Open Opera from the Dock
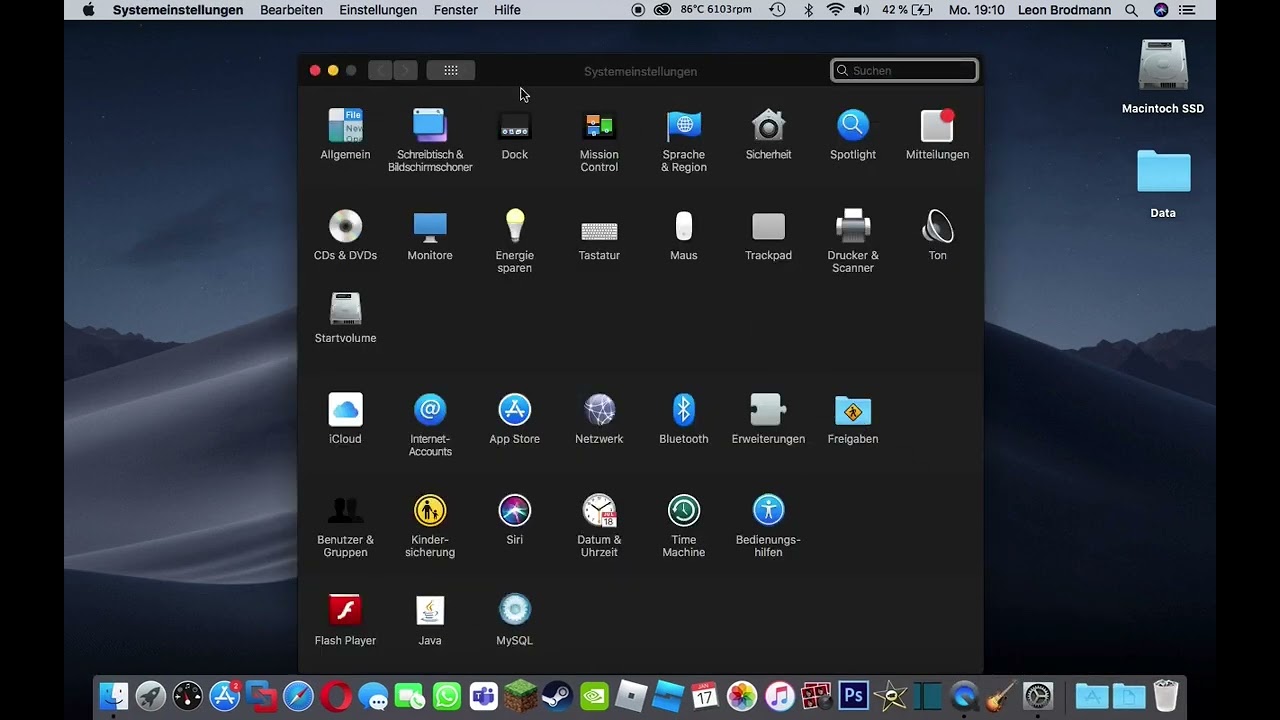1280x720 pixels. tap(336, 696)
